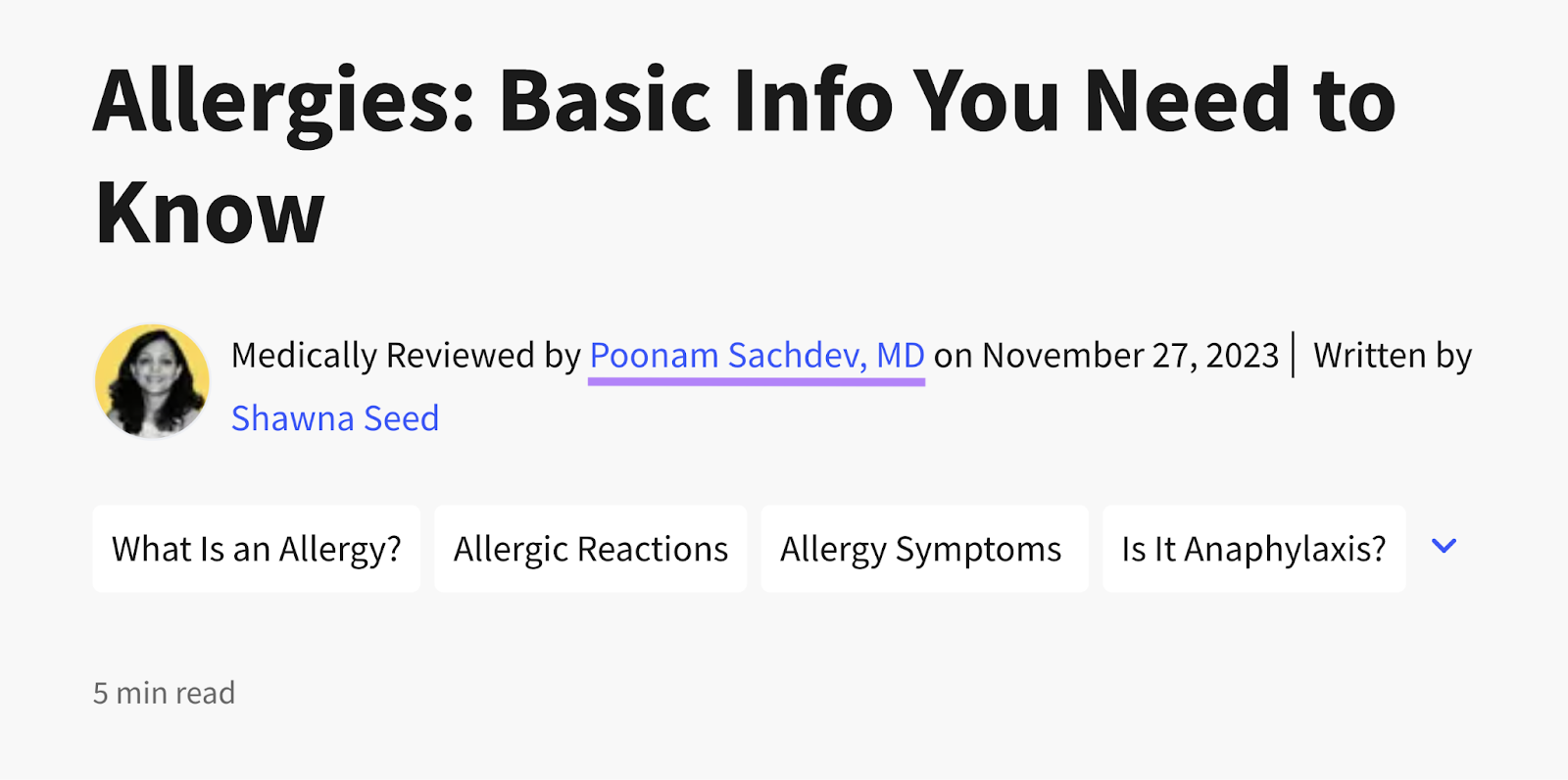
Task: Click the review date "November 27, 2023"
Action: (1127, 356)
